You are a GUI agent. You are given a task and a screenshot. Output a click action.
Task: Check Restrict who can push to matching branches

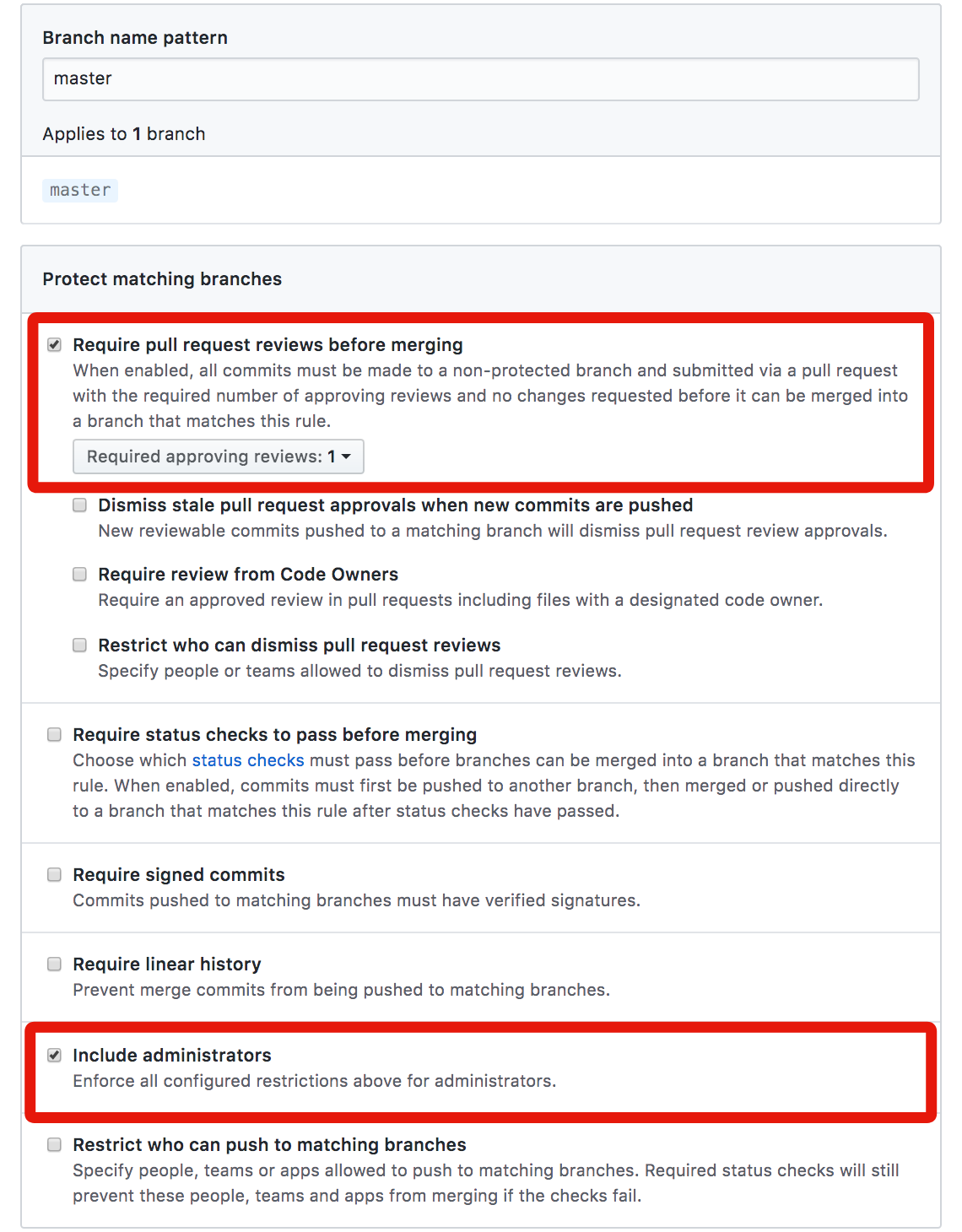(x=55, y=1145)
